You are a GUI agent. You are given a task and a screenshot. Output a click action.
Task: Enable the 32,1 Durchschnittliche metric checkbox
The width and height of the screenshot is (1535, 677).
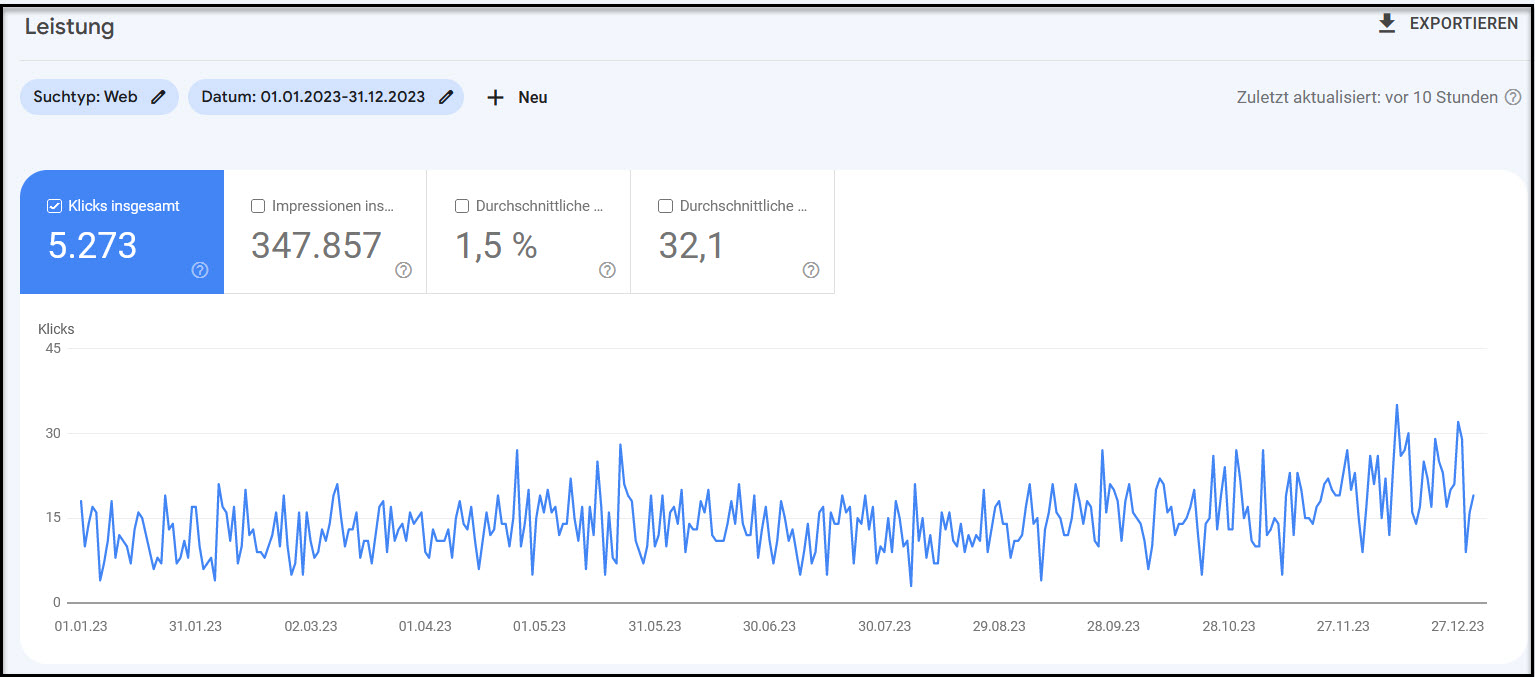(x=665, y=206)
